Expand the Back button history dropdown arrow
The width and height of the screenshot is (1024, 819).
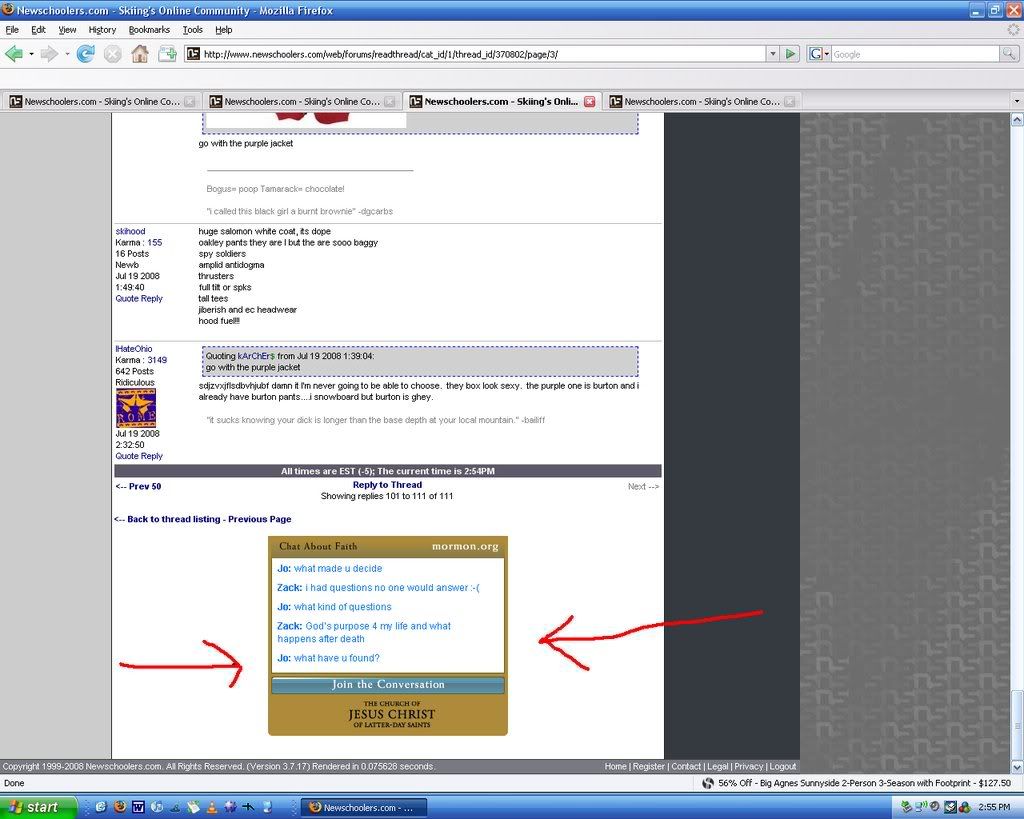point(31,54)
